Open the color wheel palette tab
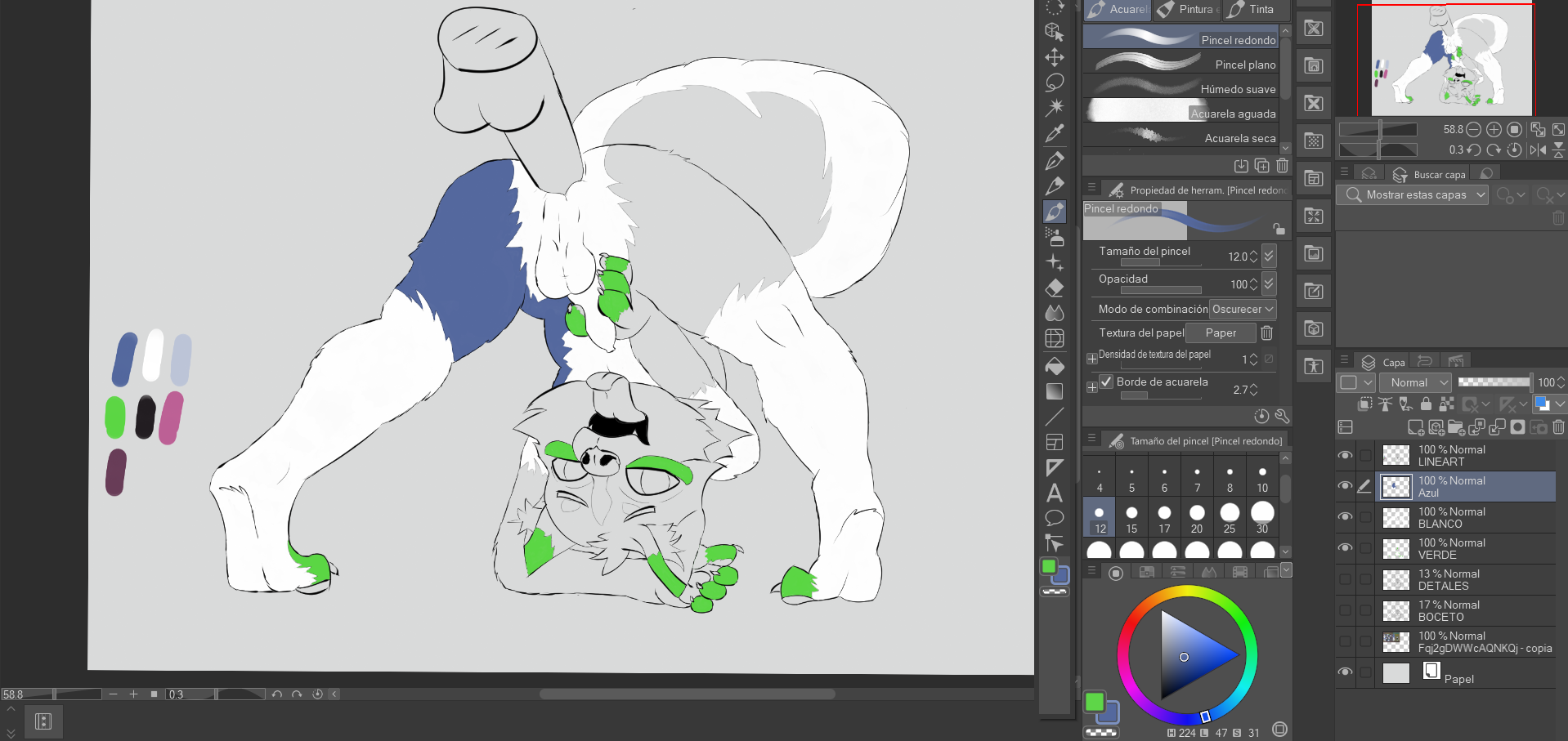The width and height of the screenshot is (1568, 741). 1116,573
